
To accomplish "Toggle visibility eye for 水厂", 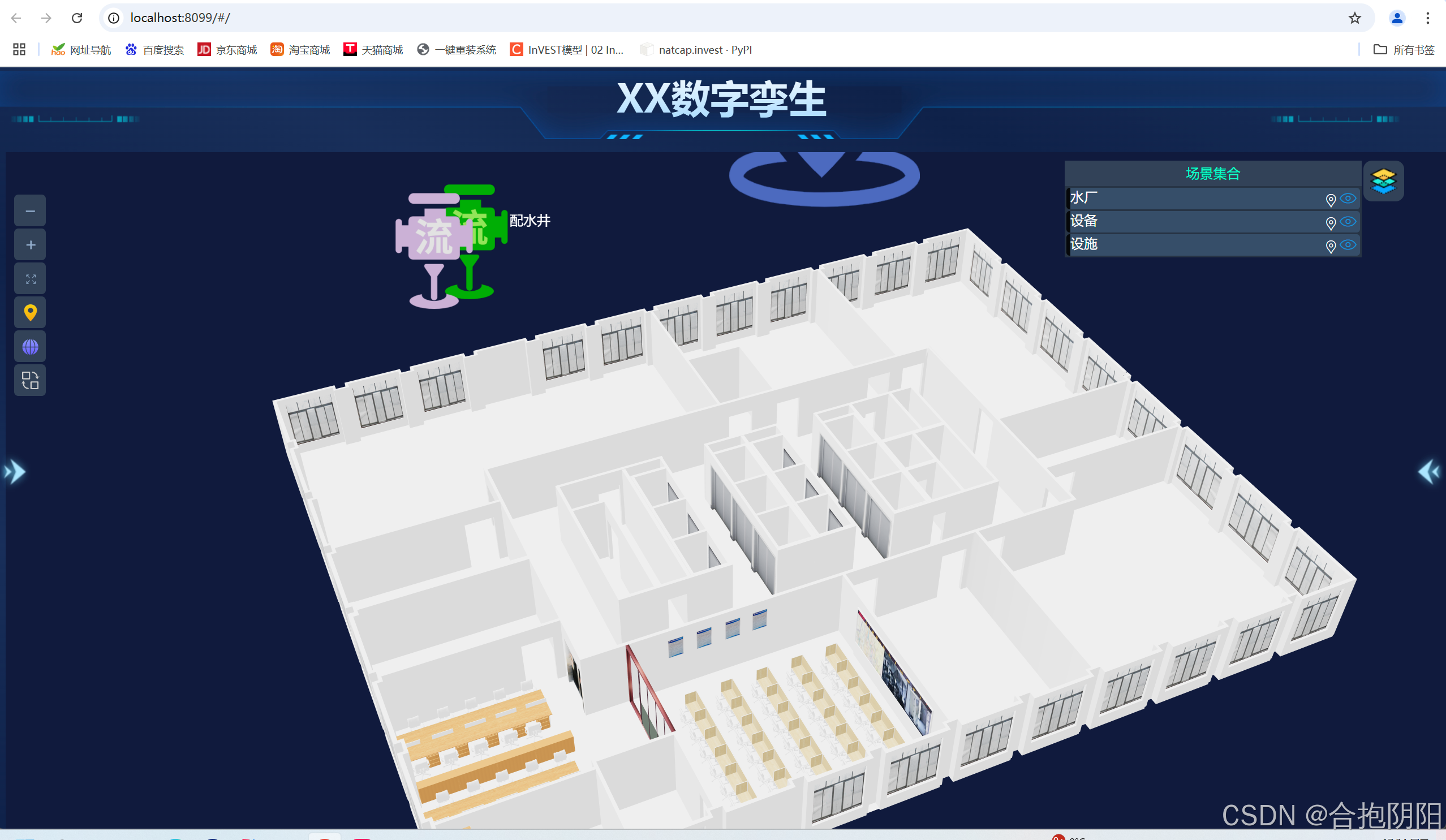I will [x=1348, y=199].
